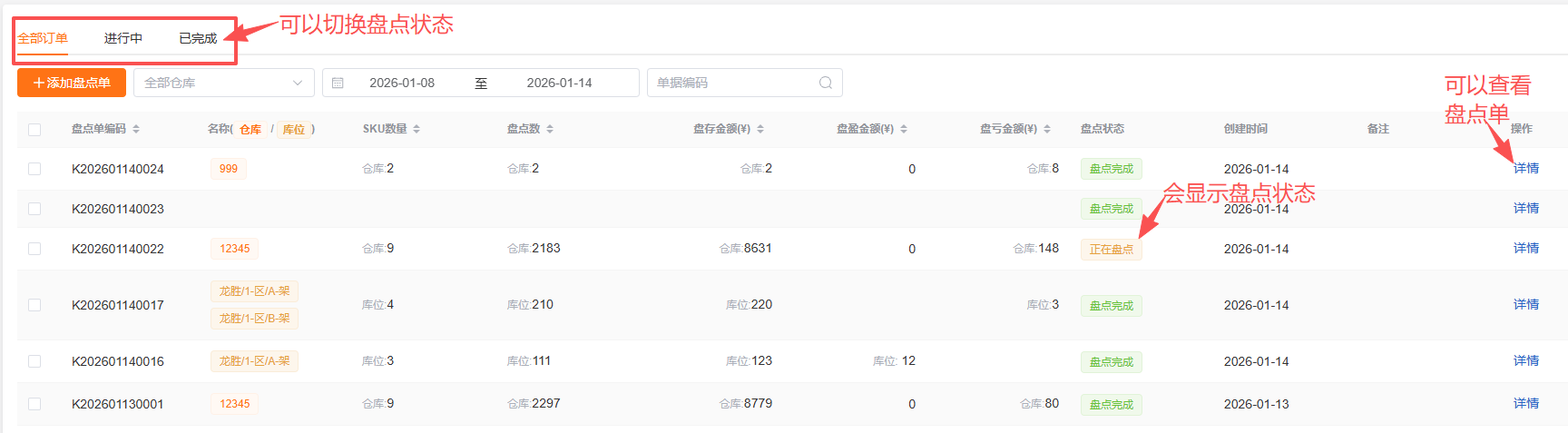Click the calendar icon in date range picker
The height and width of the screenshot is (433, 1568).
338,83
